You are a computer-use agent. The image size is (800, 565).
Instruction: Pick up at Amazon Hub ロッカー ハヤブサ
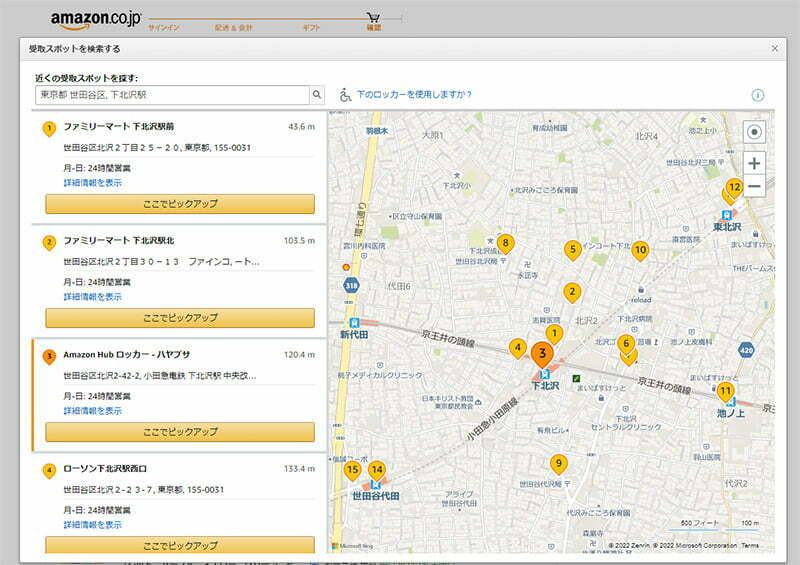point(180,432)
